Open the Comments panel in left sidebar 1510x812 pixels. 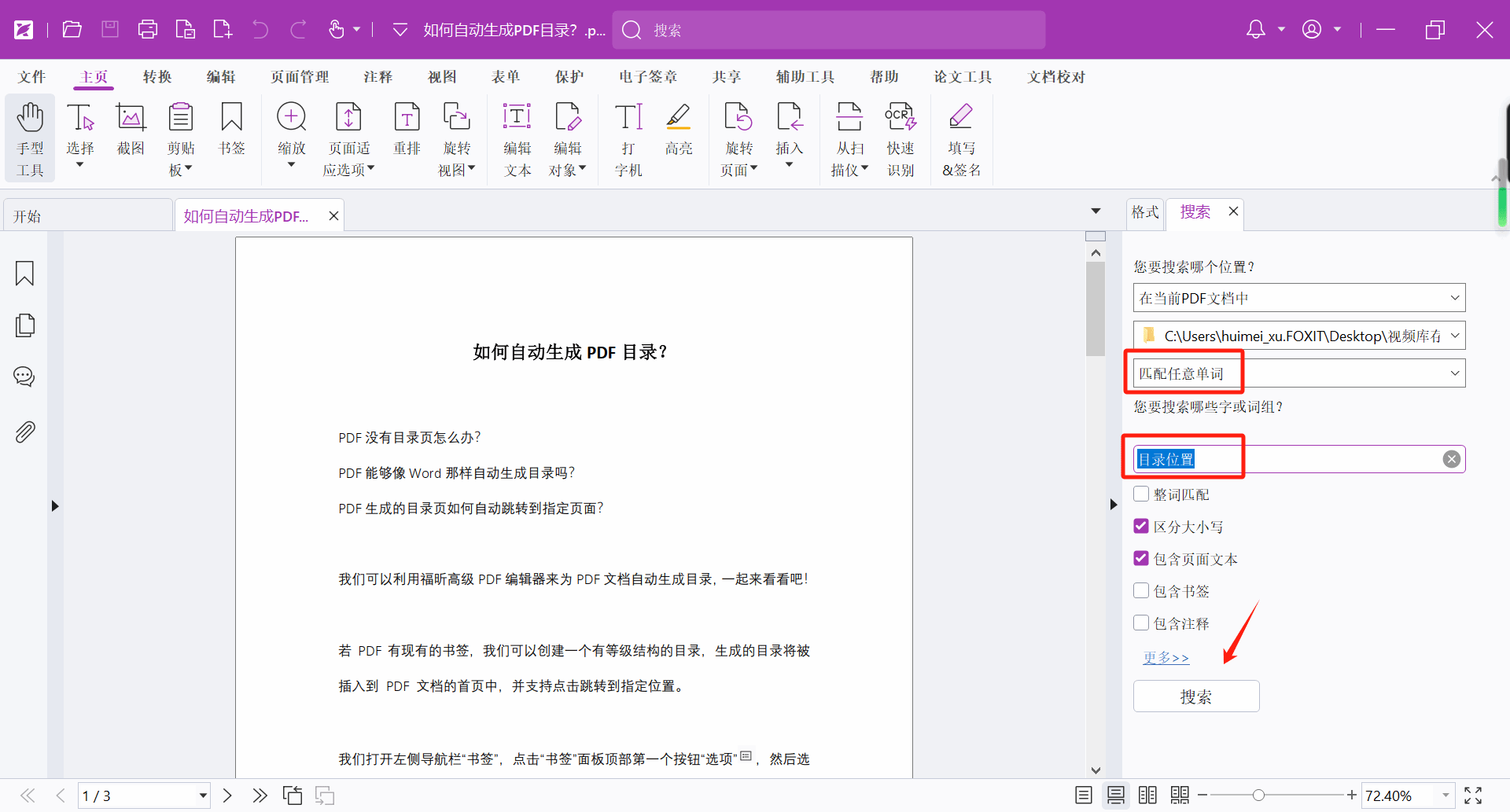point(24,377)
